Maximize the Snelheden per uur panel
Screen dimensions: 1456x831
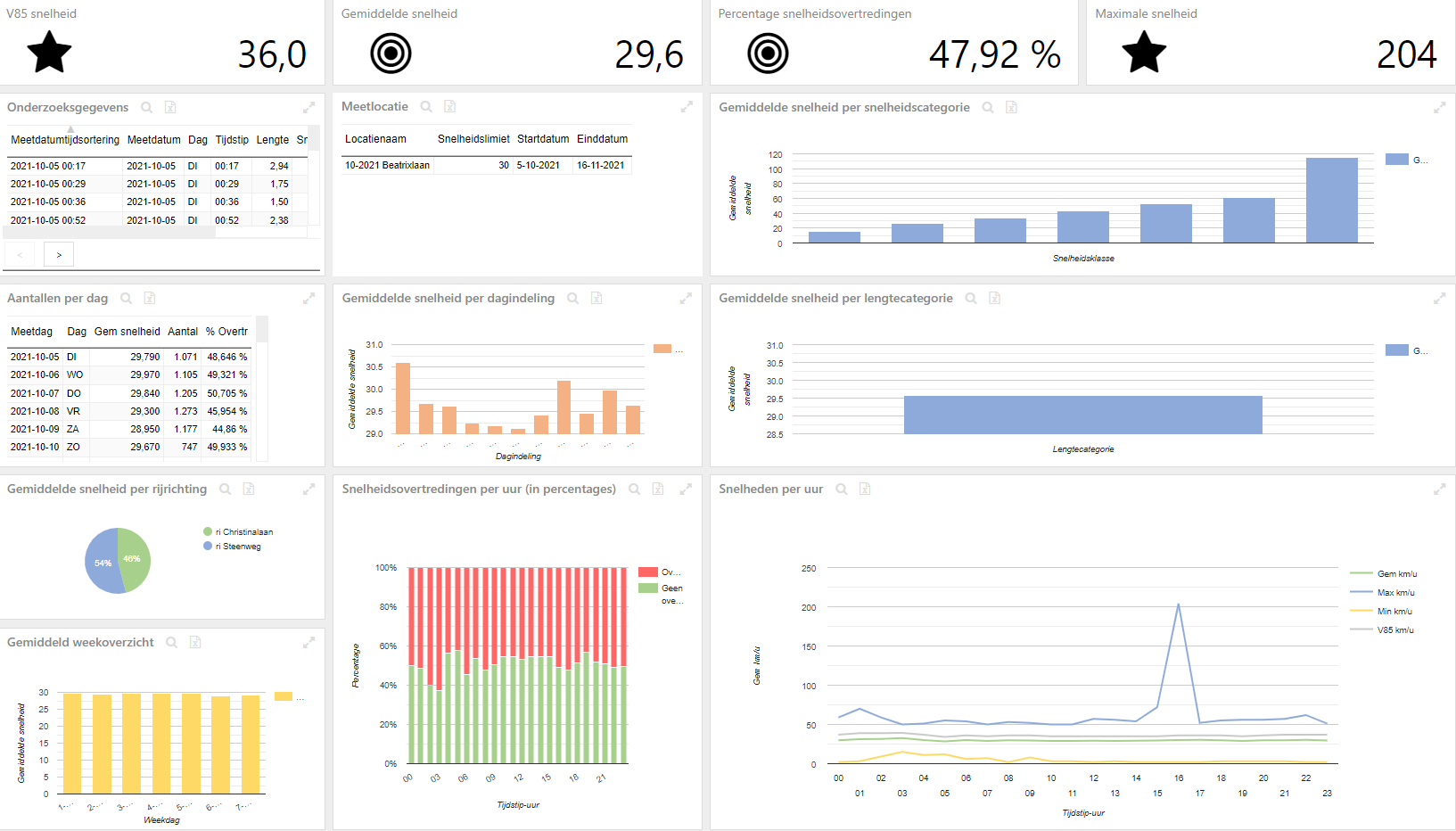[1439, 489]
